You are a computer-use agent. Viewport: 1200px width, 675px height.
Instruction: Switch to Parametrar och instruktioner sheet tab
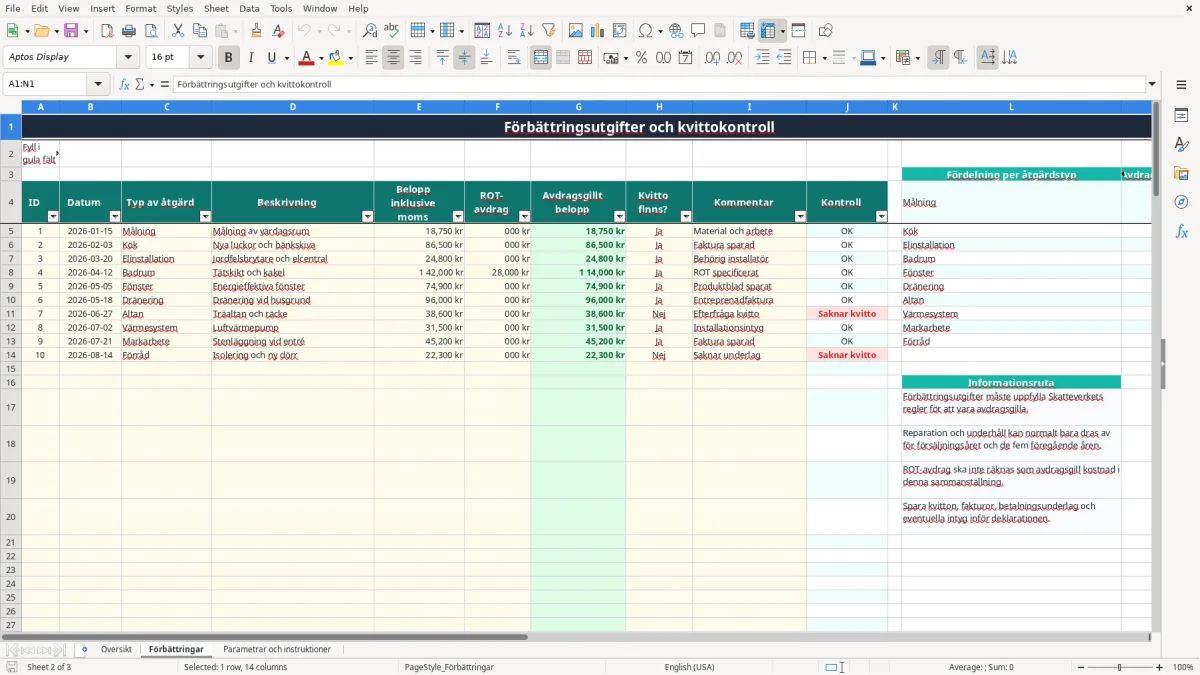pos(277,649)
